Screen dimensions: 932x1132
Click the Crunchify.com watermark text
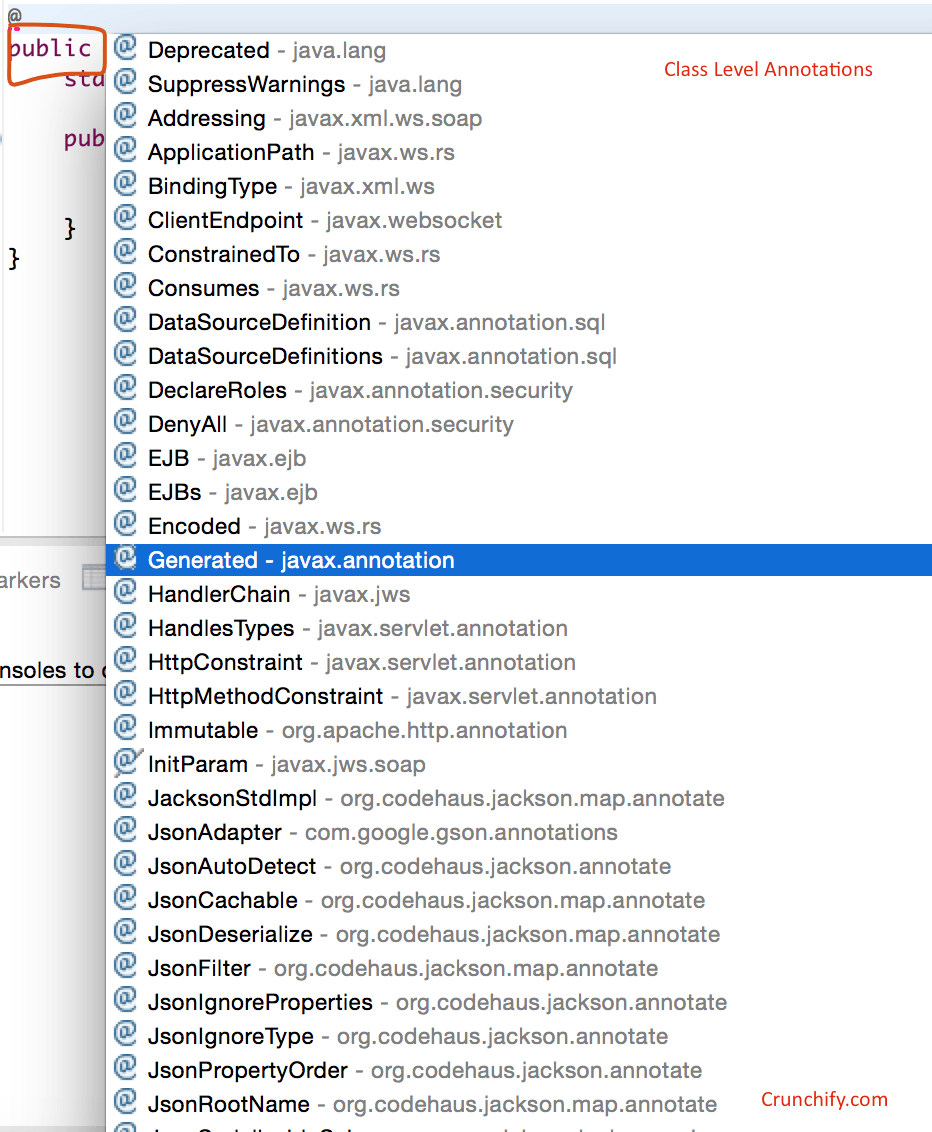point(824,1099)
